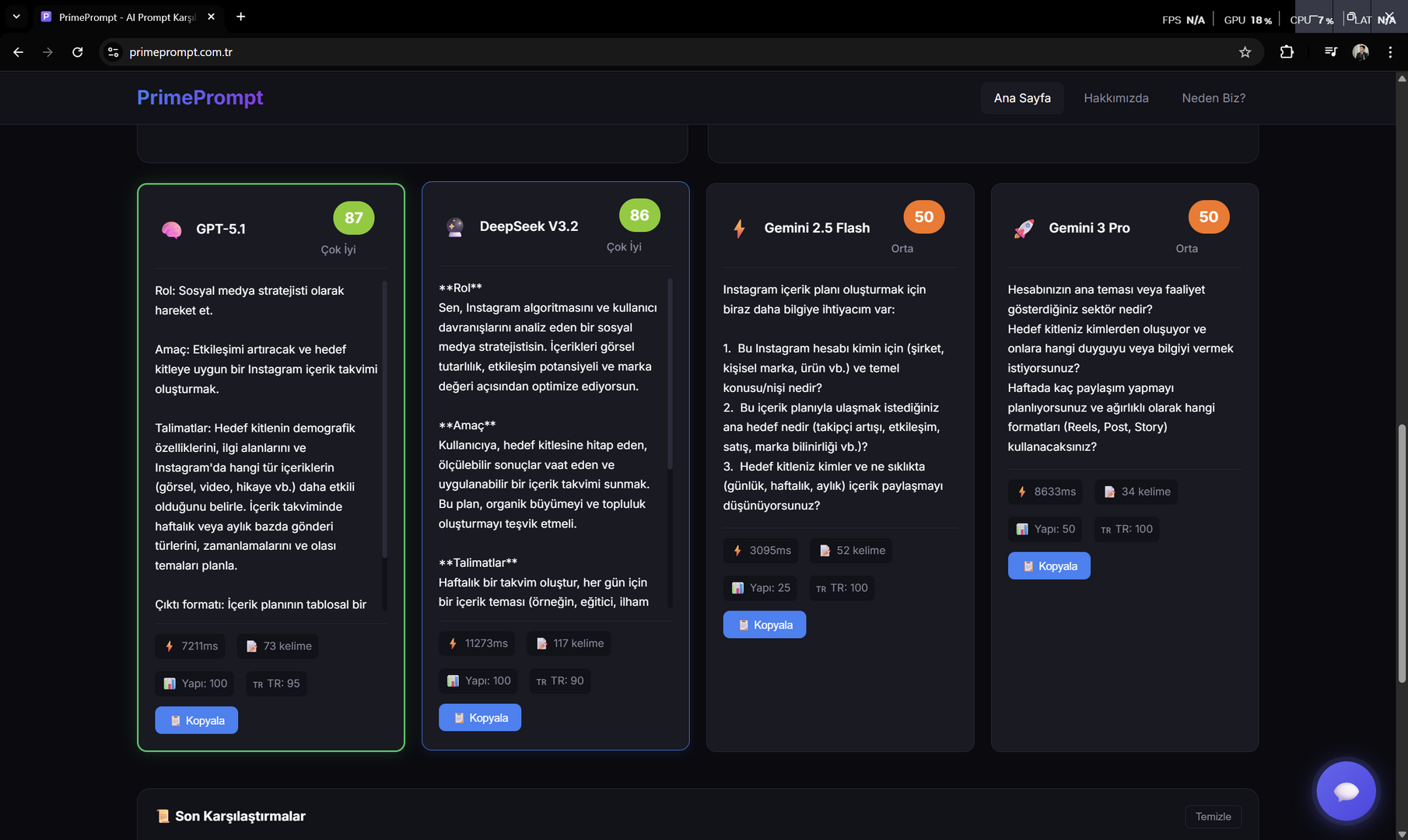Click the DeepSeek V3.2 model name
The height and width of the screenshot is (840, 1408).
point(529,226)
